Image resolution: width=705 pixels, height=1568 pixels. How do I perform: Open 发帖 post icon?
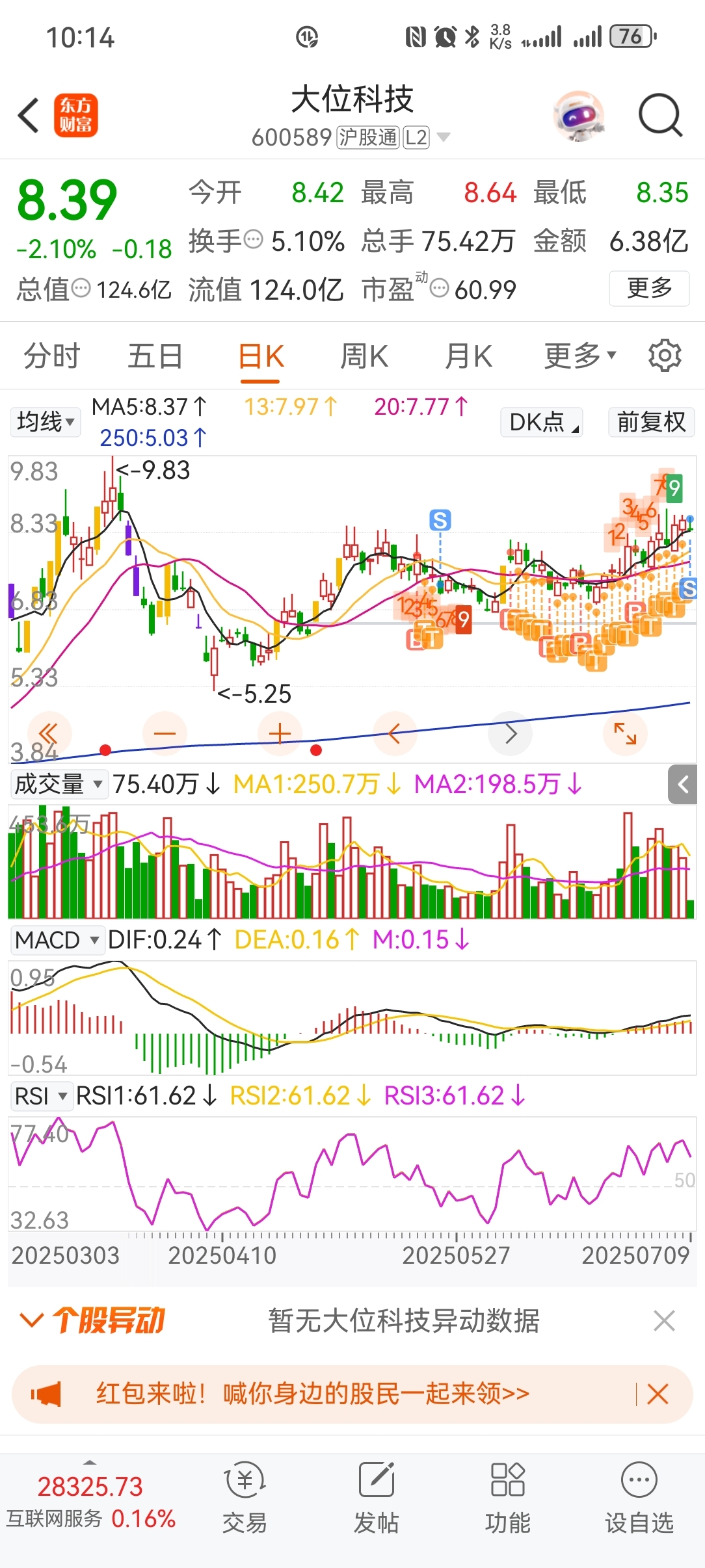377,1498
